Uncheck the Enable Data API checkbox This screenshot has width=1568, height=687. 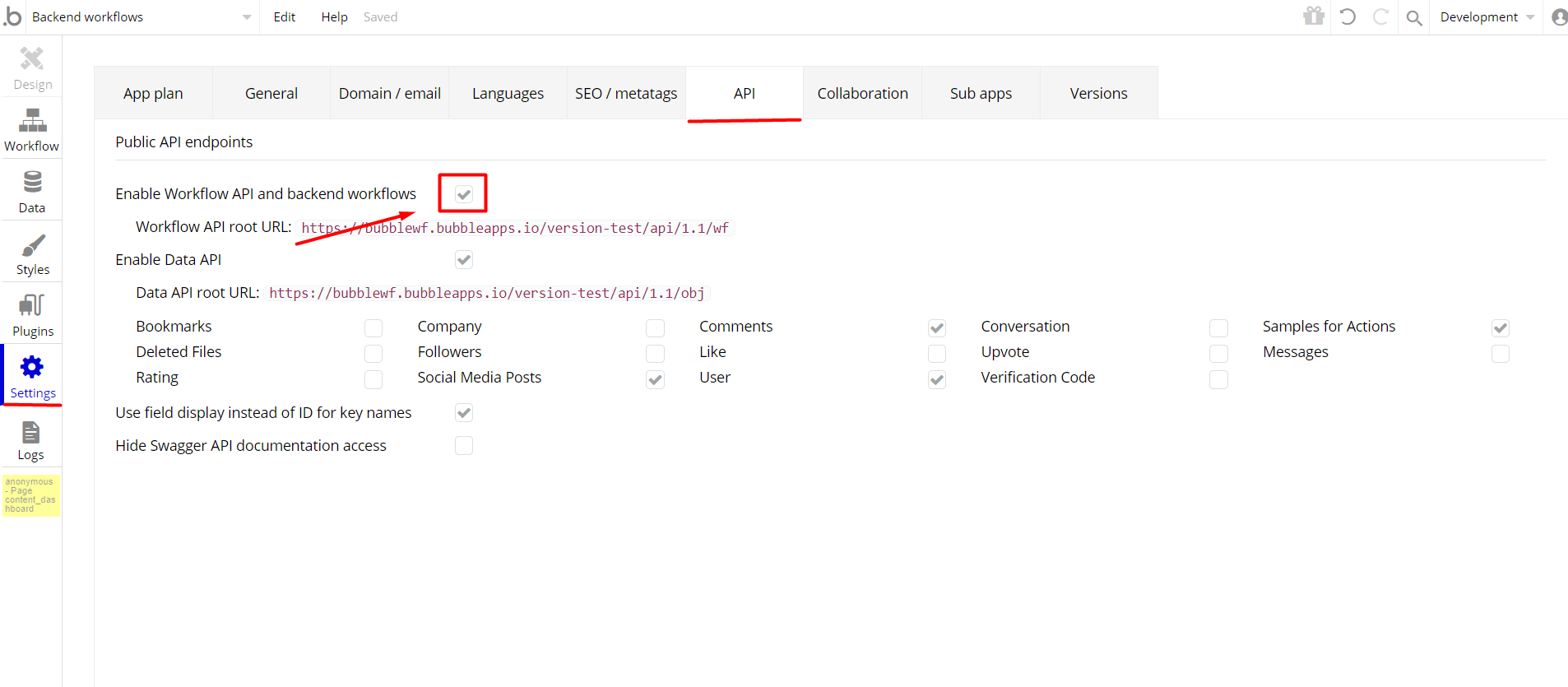[464, 260]
